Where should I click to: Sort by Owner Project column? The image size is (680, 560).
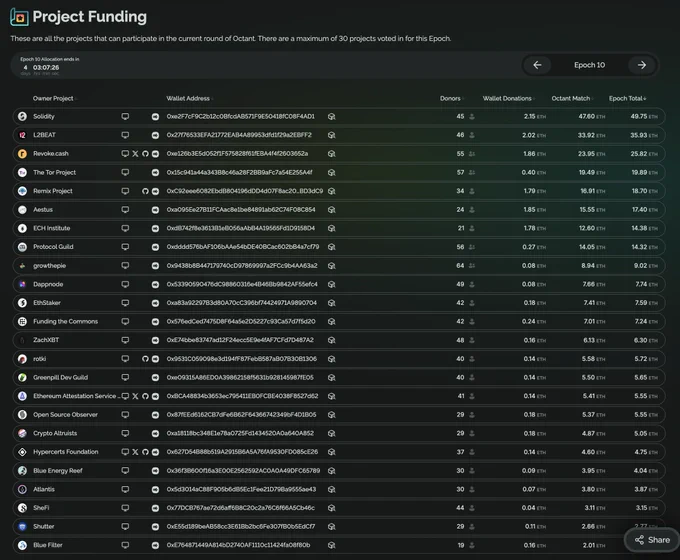(54, 98)
